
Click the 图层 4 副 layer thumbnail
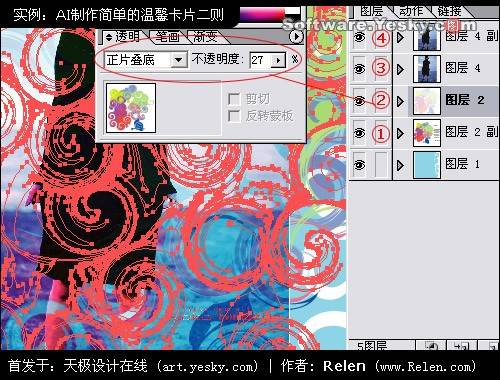(427, 38)
